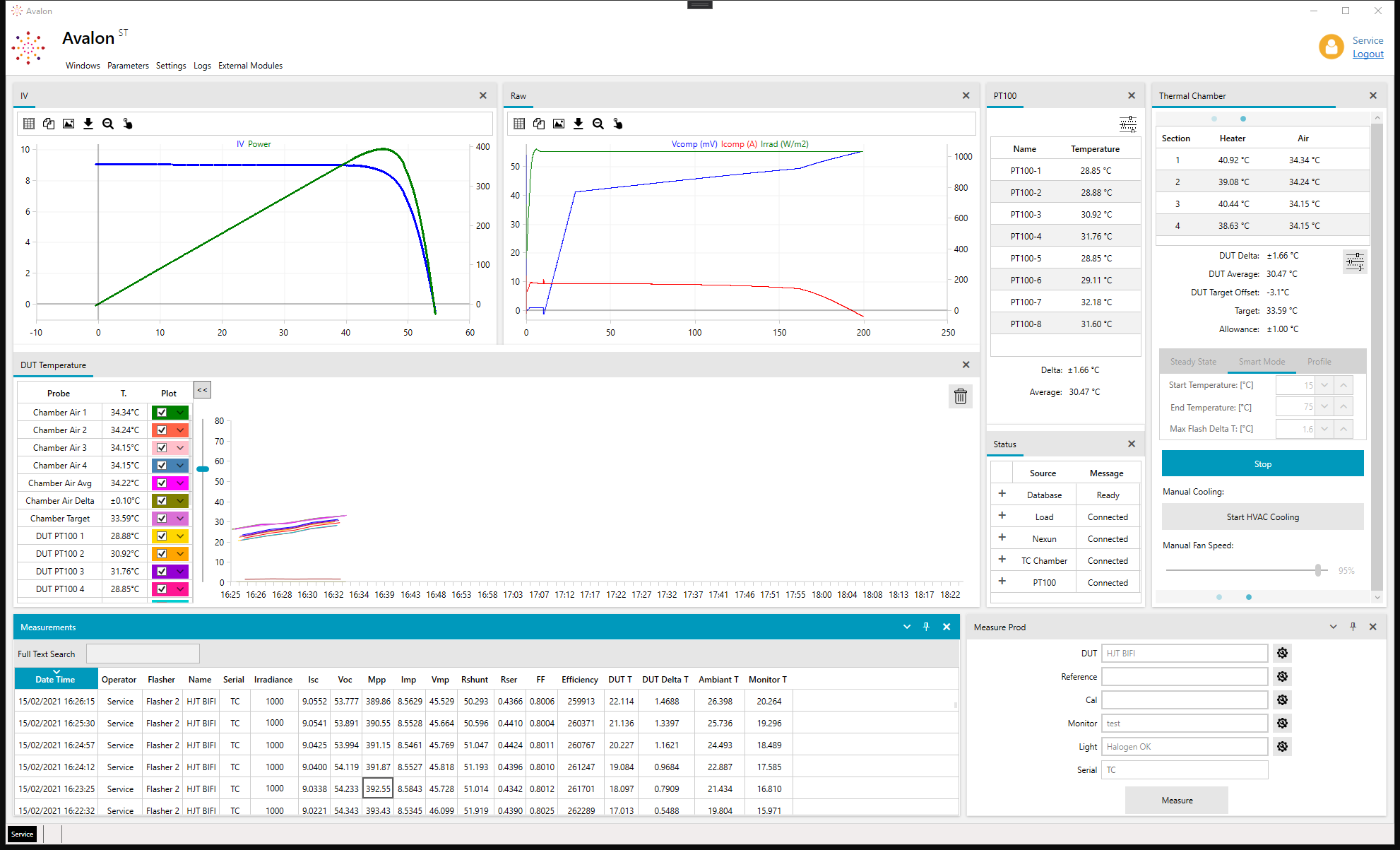This screenshot has height=850, width=1400.
Task: Expand the Load status row
Action: [x=1002, y=516]
